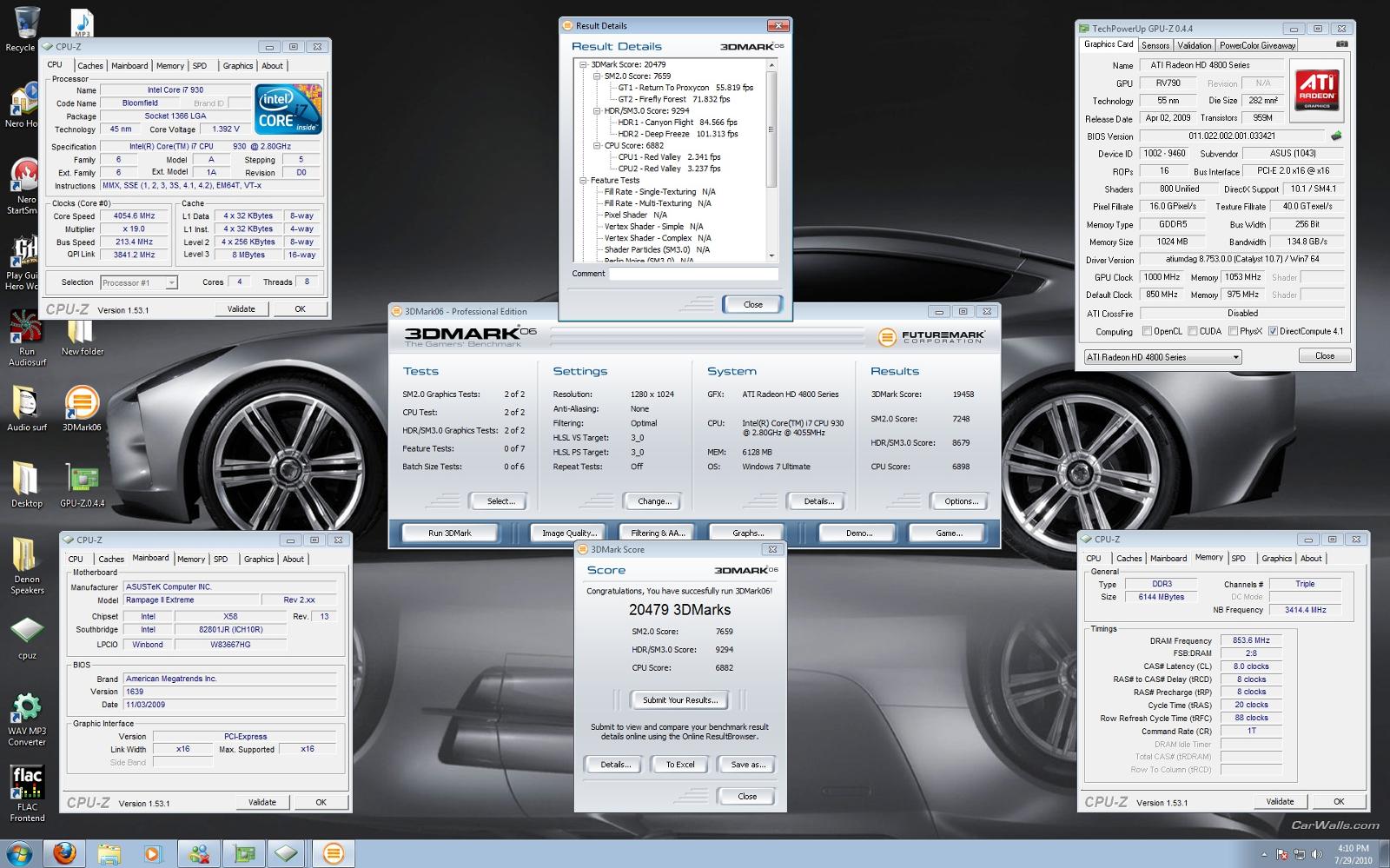
Task: Switch to Messenger taskbar button
Action: point(199,853)
